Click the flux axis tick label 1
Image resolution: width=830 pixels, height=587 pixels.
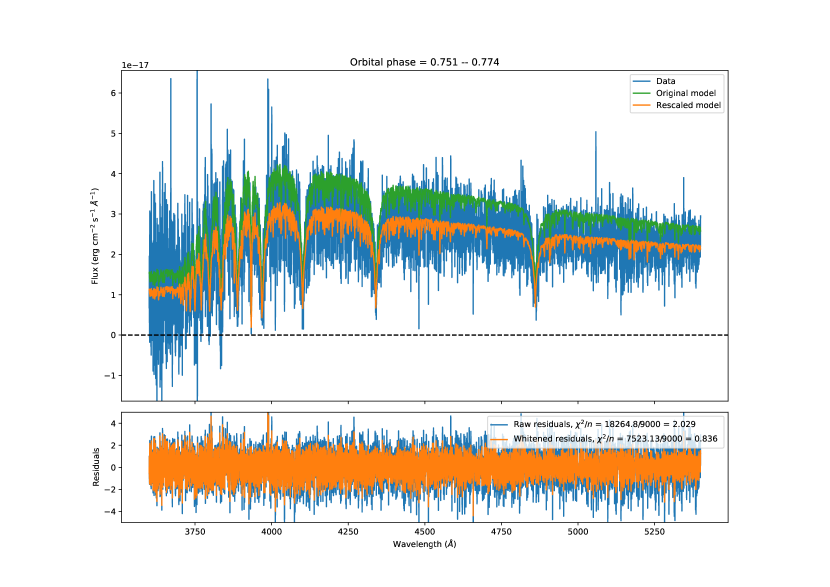113,295
